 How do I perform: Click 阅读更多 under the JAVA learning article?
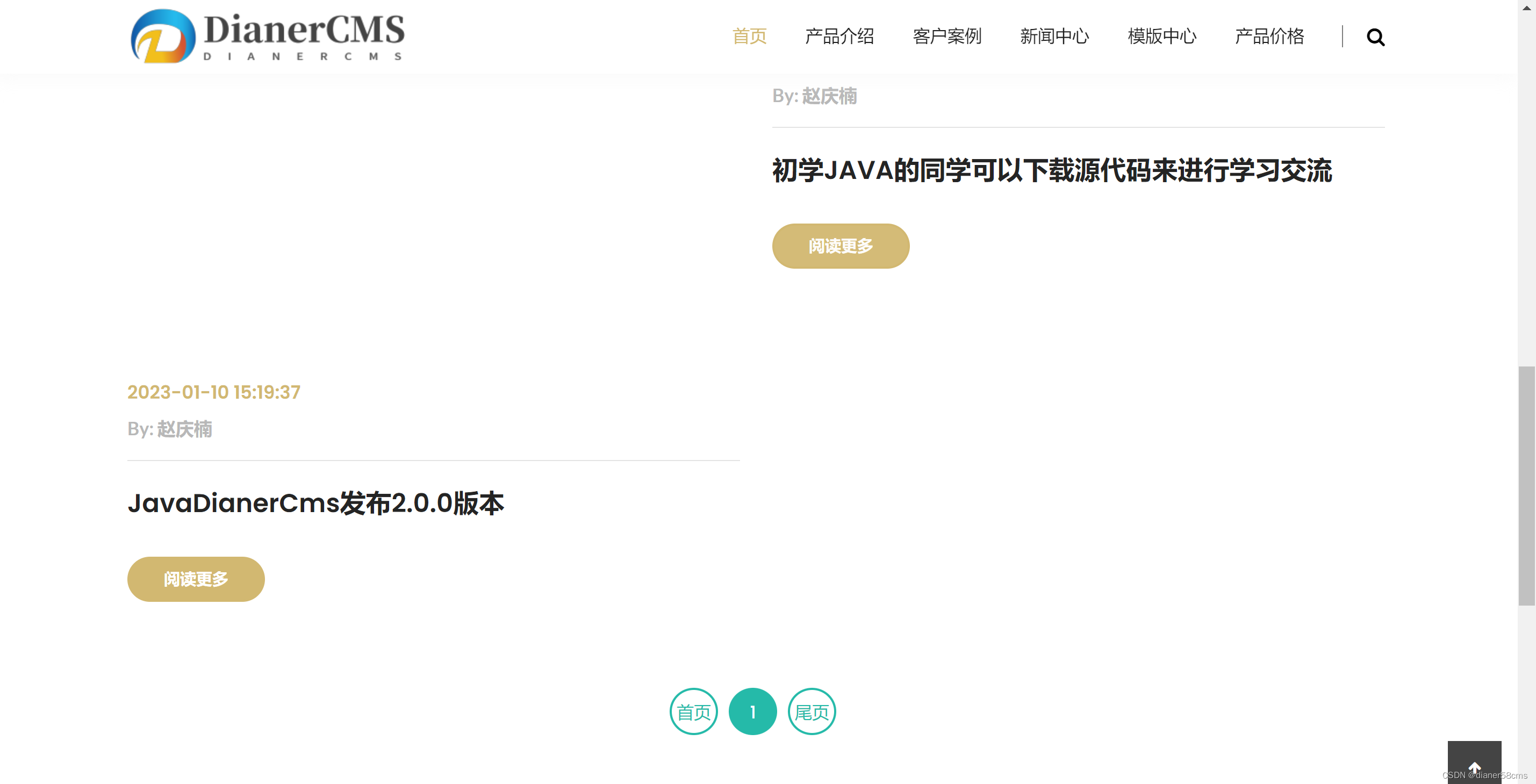tap(840, 246)
